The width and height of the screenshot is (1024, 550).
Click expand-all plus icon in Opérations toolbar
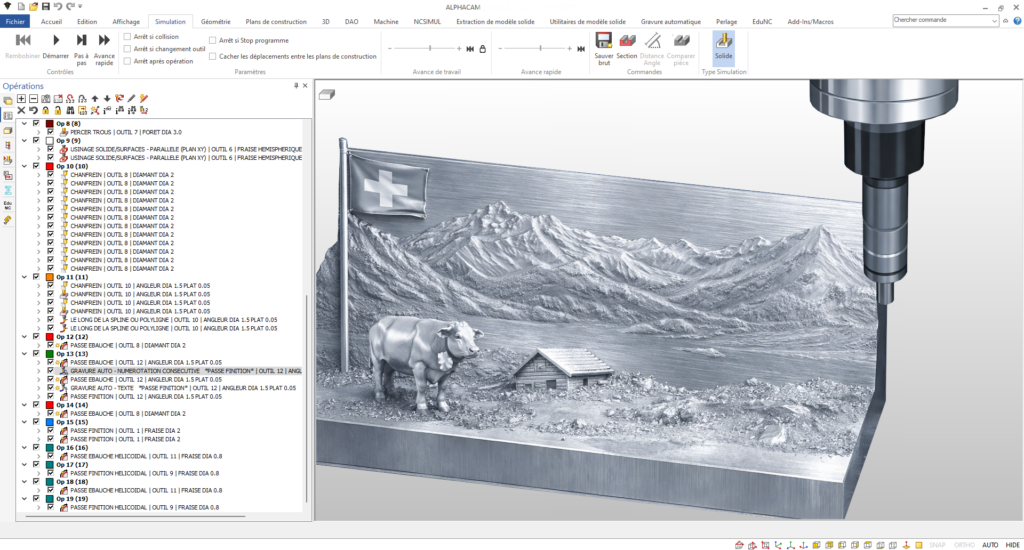(22, 99)
